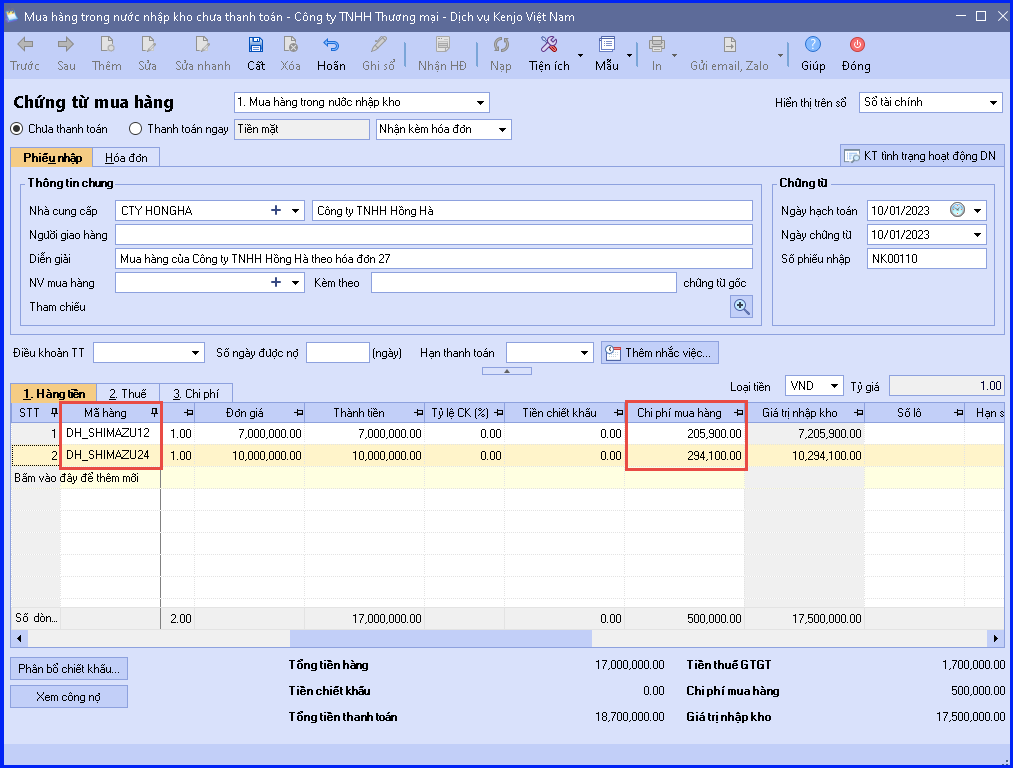
Task: Click the Sửa nhanh quick edit icon
Action: click(x=202, y=45)
